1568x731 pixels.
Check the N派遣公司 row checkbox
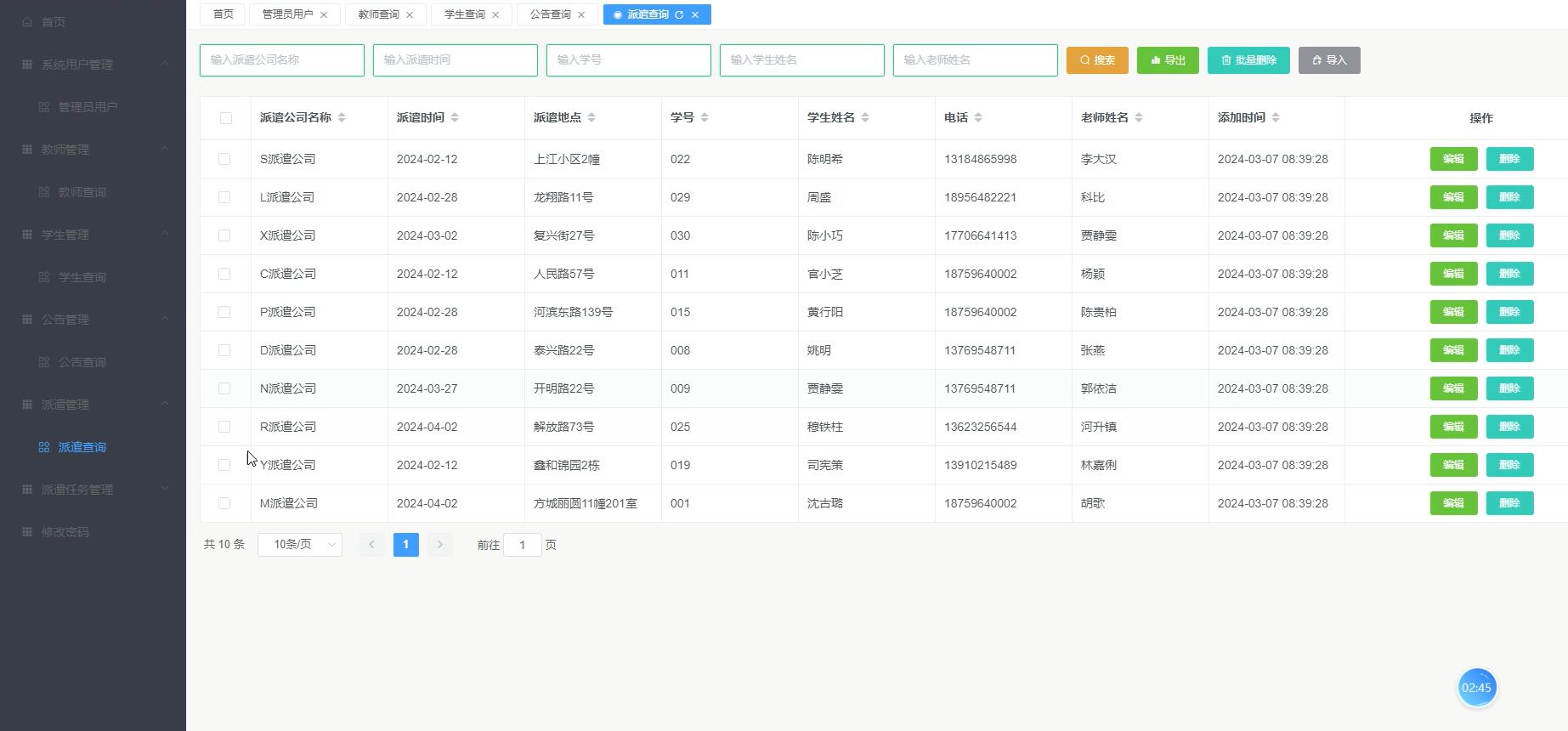[x=224, y=388]
